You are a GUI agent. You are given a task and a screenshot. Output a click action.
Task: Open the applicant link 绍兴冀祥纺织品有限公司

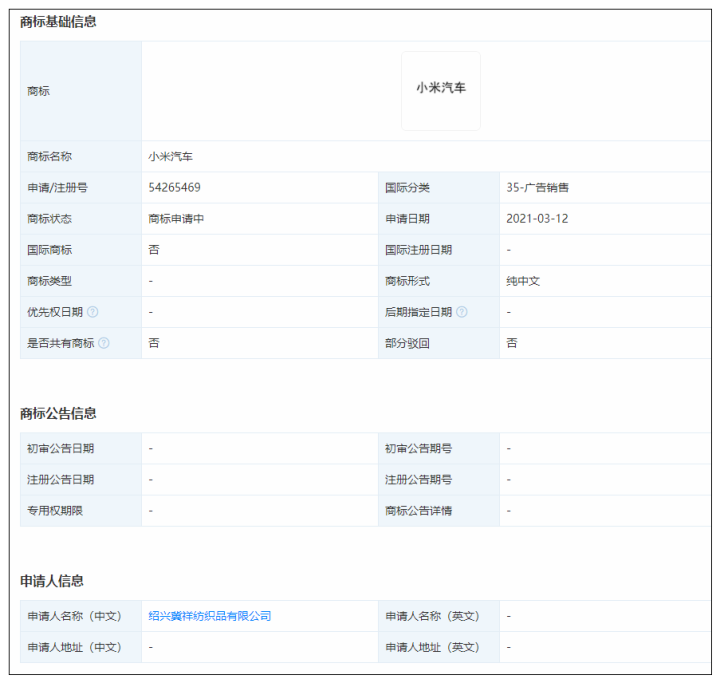[x=210, y=616]
